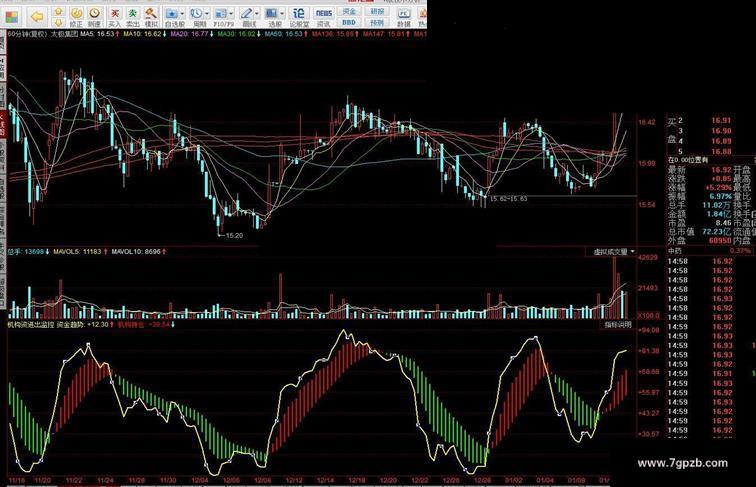The width and height of the screenshot is (756, 487).
Task: Expand the 自选股 dropdown arrow
Action: [x=182, y=14]
